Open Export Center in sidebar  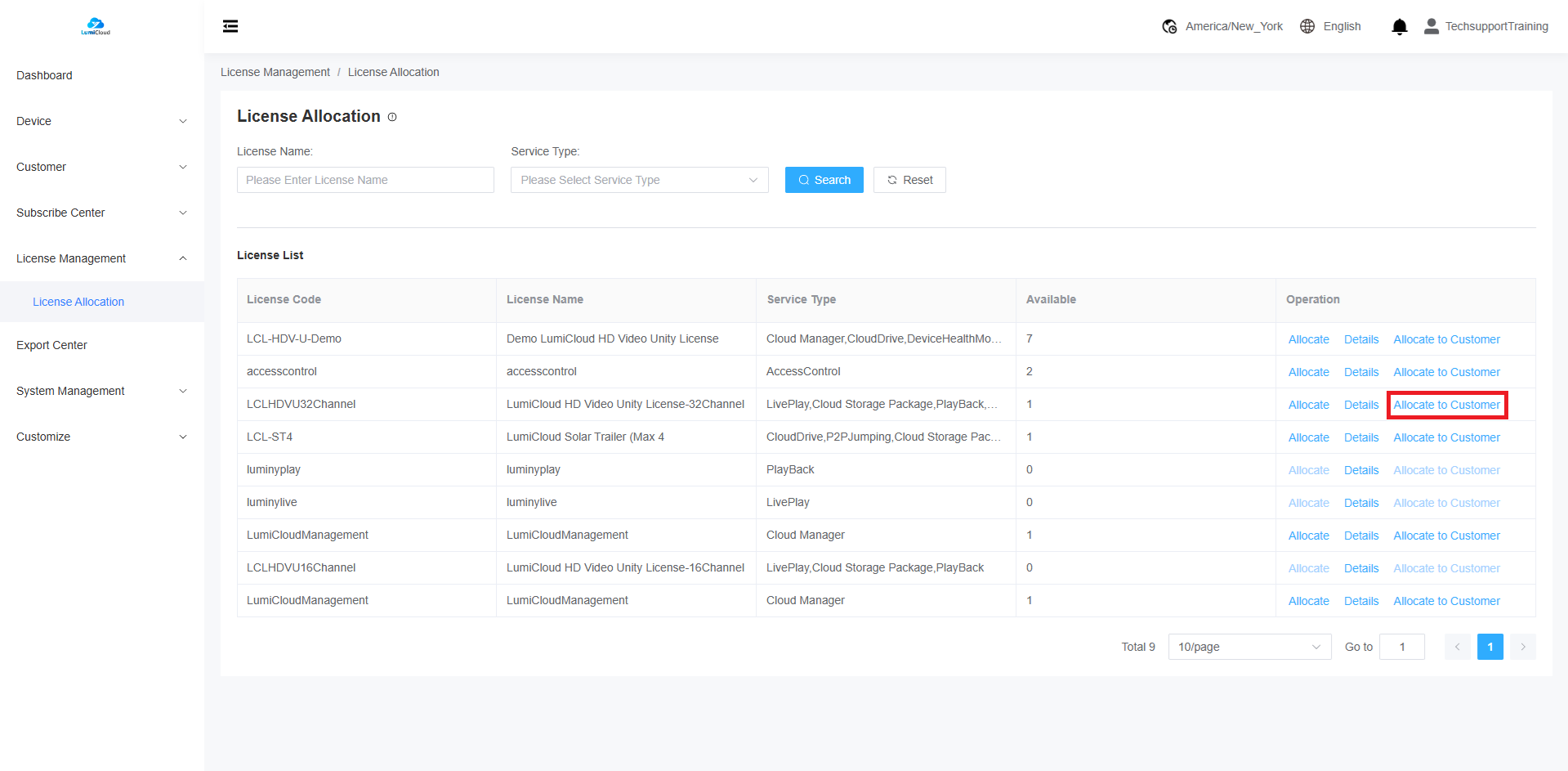[51, 345]
